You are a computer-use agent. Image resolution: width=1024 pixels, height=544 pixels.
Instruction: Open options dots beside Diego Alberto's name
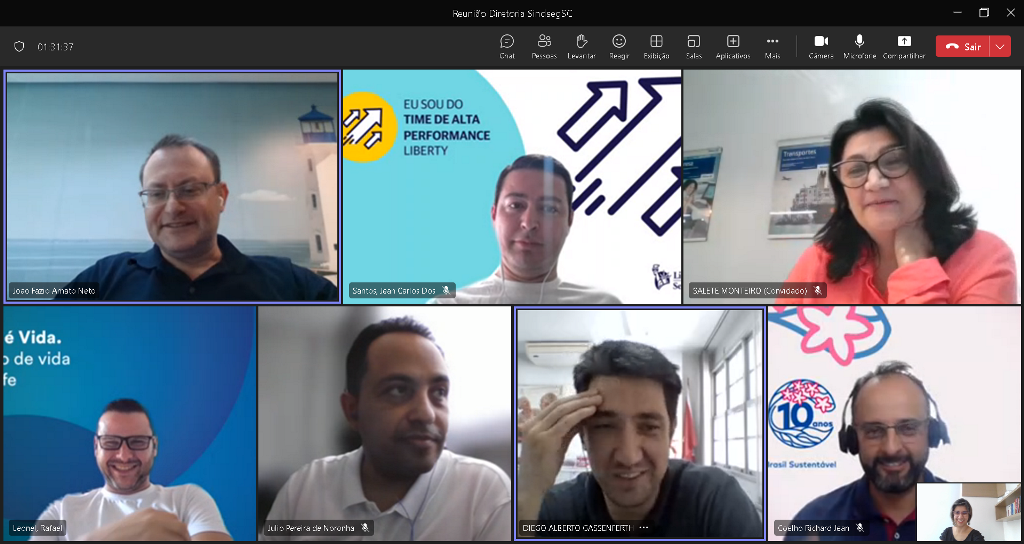click(x=644, y=528)
